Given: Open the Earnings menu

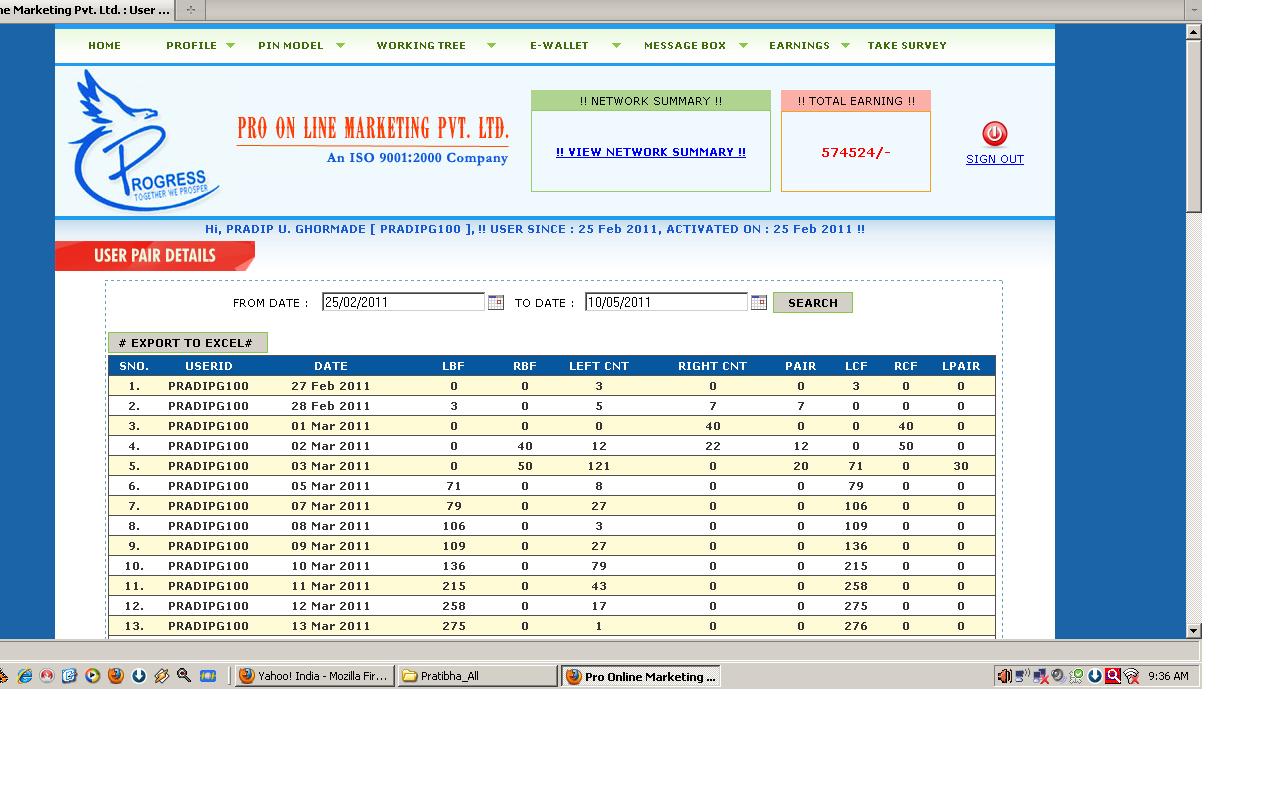Looking at the screenshot, I should [x=799, y=45].
